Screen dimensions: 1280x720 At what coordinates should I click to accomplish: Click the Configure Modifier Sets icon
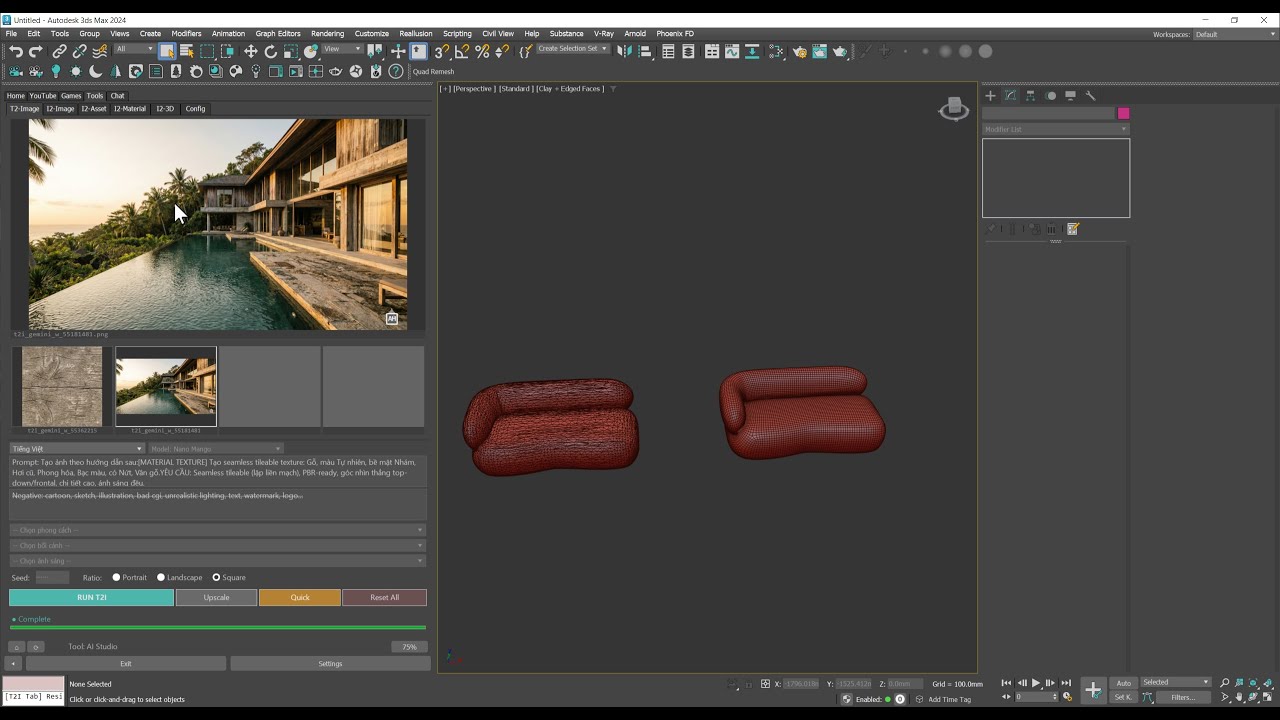click(1073, 229)
